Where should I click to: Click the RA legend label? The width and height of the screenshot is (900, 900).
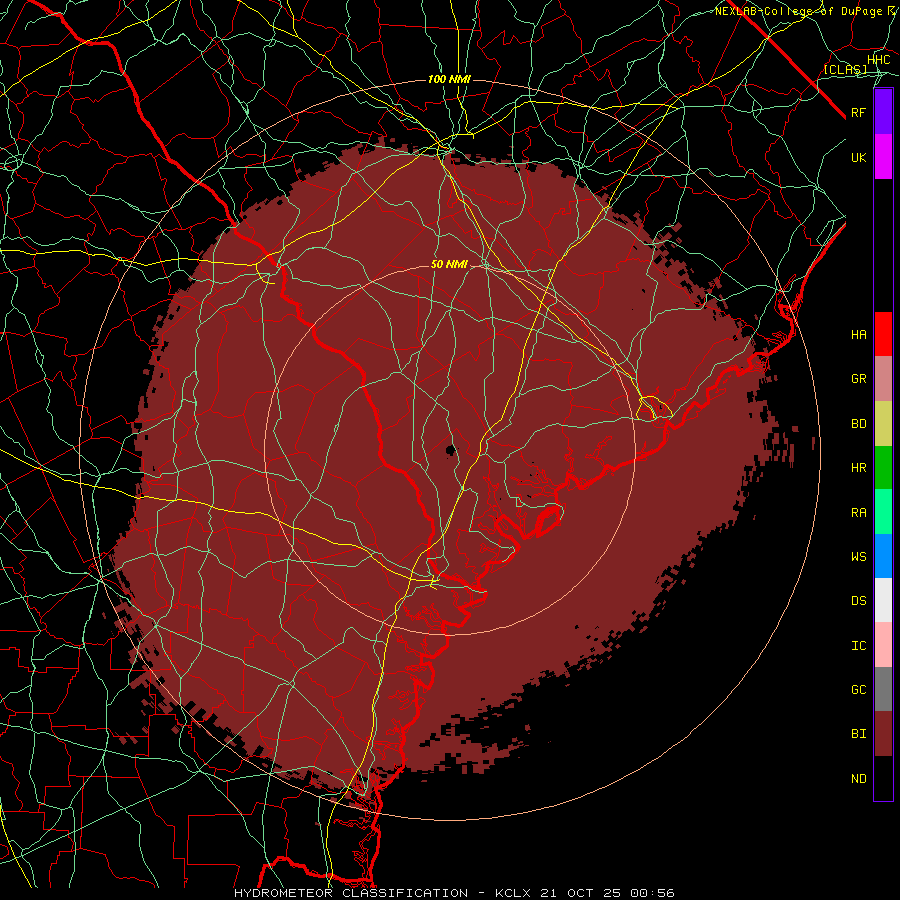(x=858, y=513)
